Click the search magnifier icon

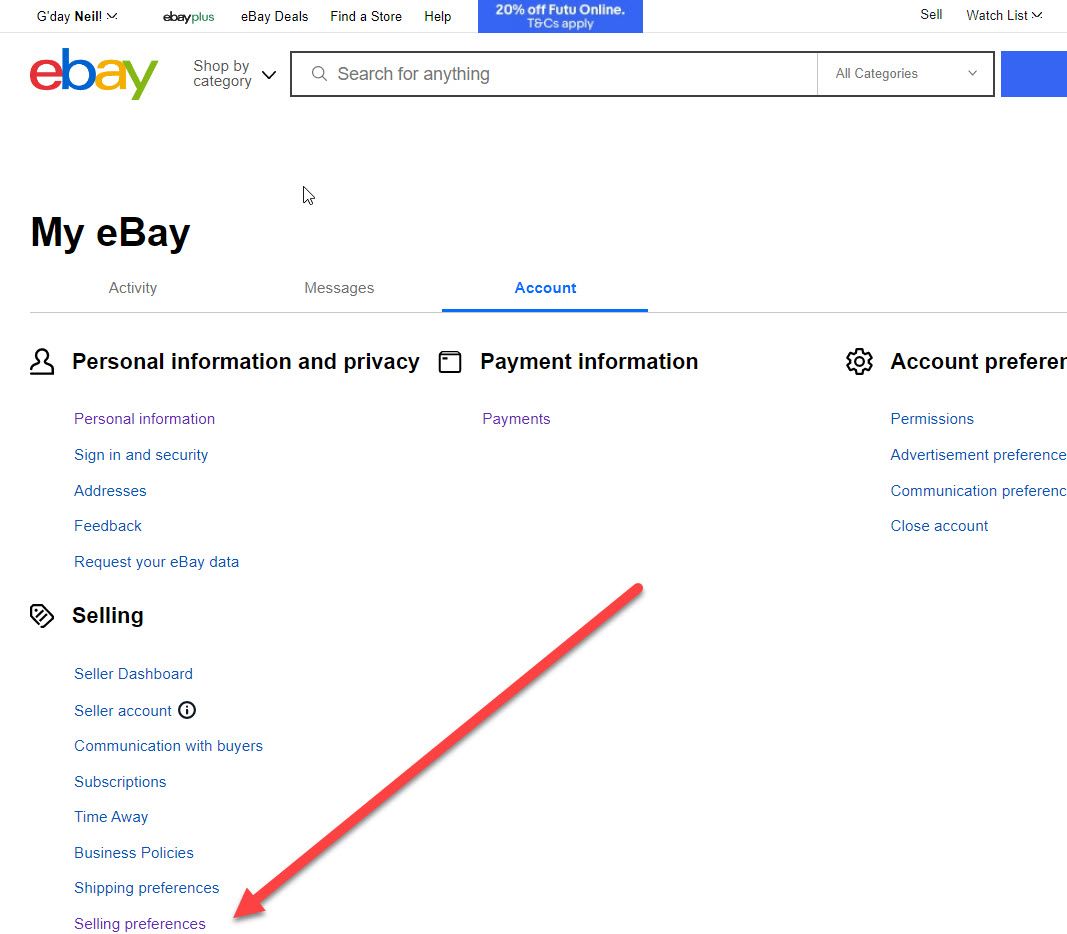[x=319, y=73]
